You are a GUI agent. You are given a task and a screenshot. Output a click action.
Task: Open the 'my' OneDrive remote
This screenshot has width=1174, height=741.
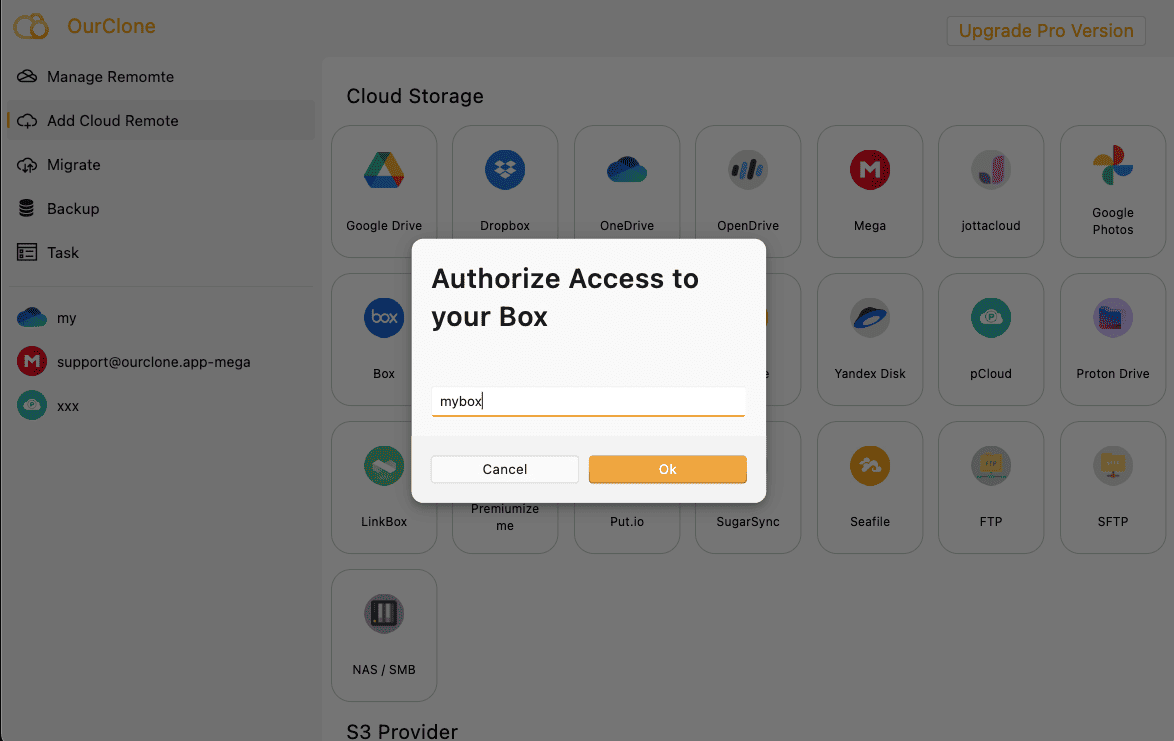[x=160, y=318]
